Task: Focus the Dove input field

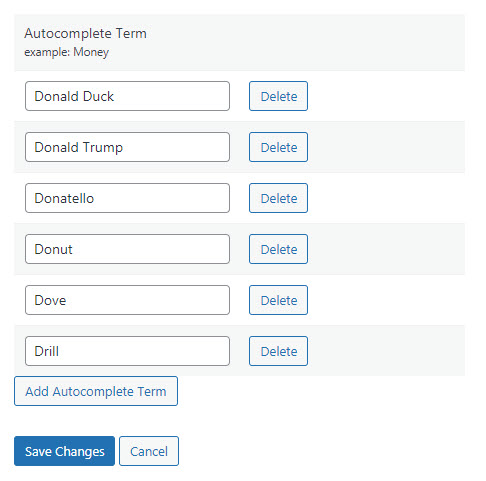Action: click(127, 300)
